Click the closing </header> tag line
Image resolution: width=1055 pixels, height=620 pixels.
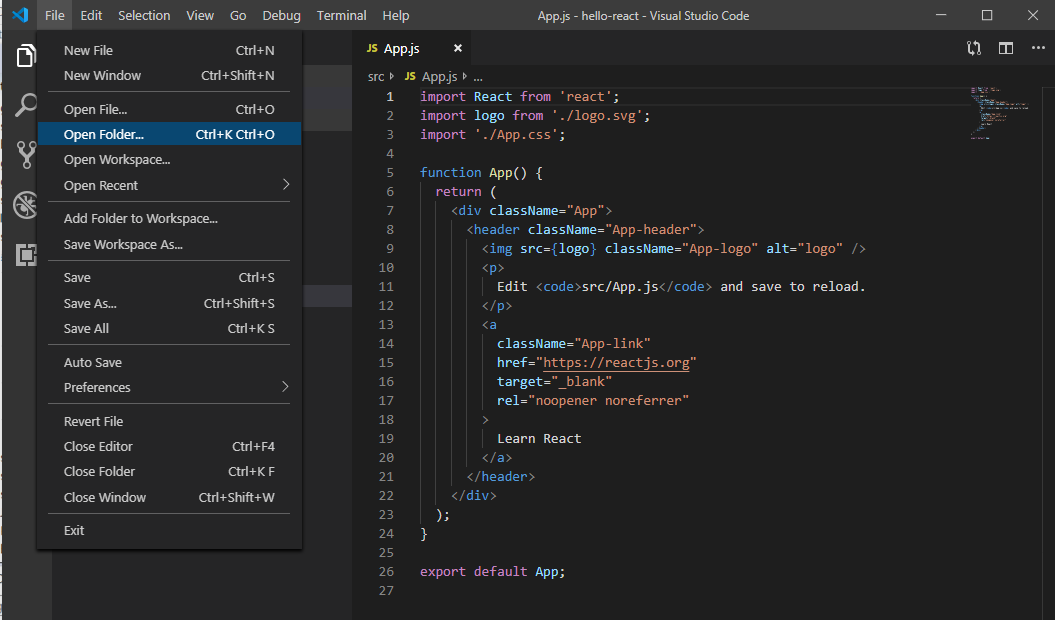pos(501,477)
